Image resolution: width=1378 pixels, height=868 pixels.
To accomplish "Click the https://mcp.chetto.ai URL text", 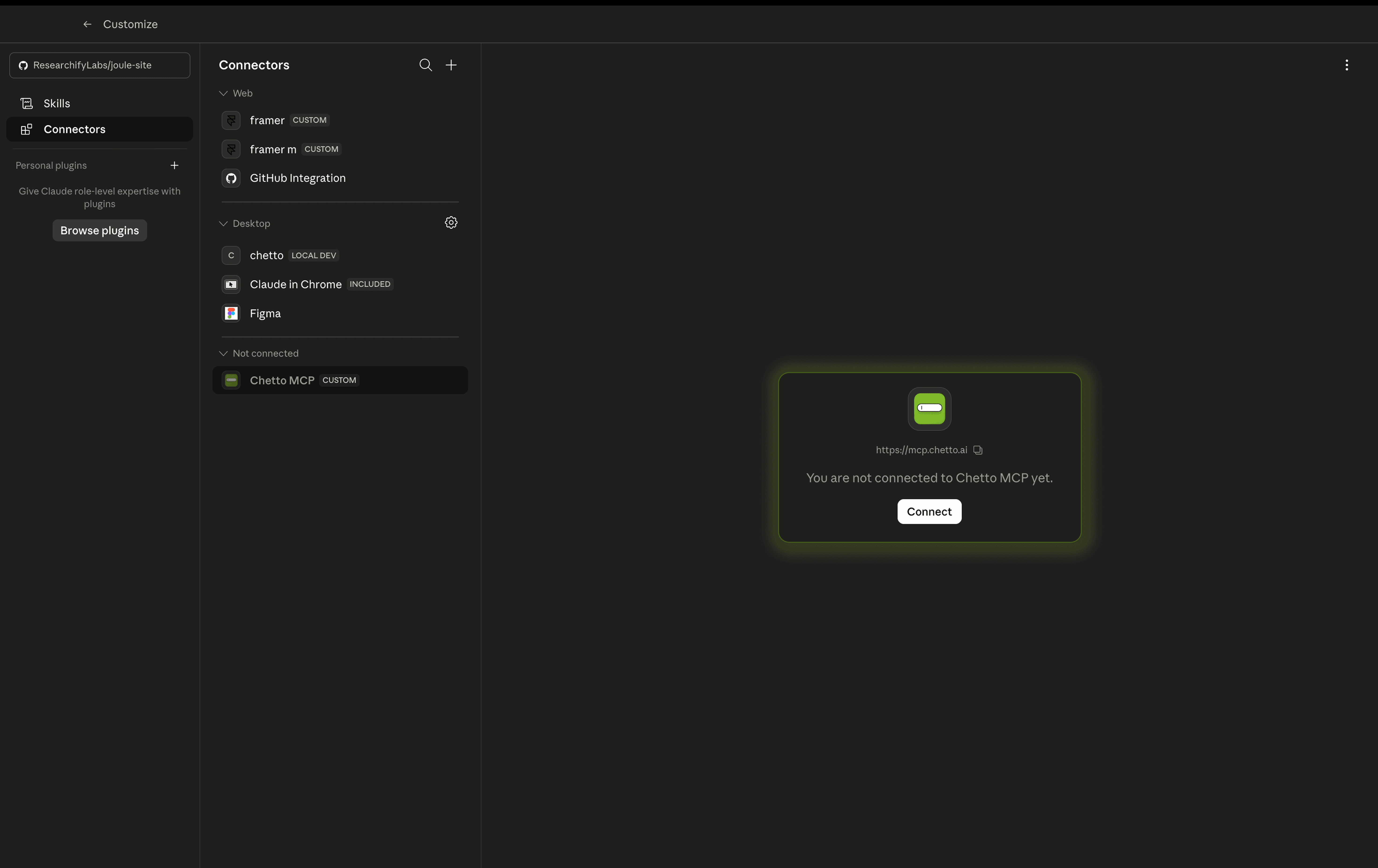I will (921, 450).
